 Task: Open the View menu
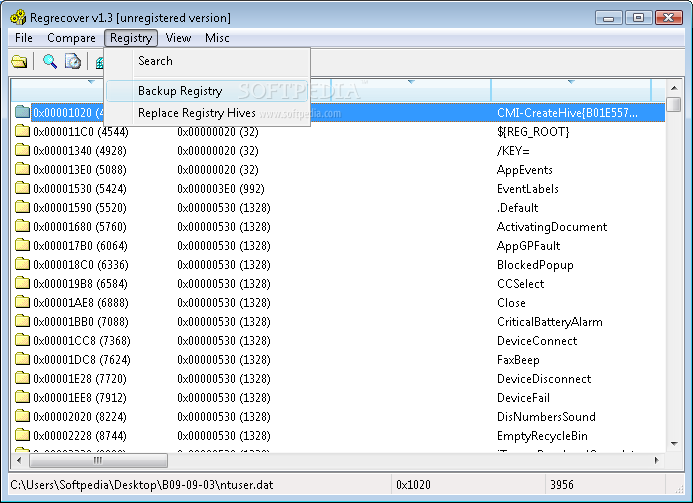pos(178,38)
